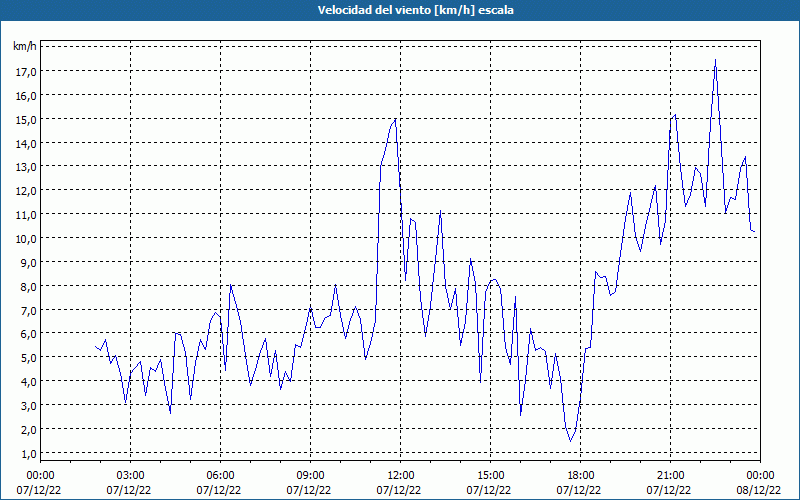
Task: Click the y-axis value 3,0
Action: pyautogui.click(x=29, y=406)
